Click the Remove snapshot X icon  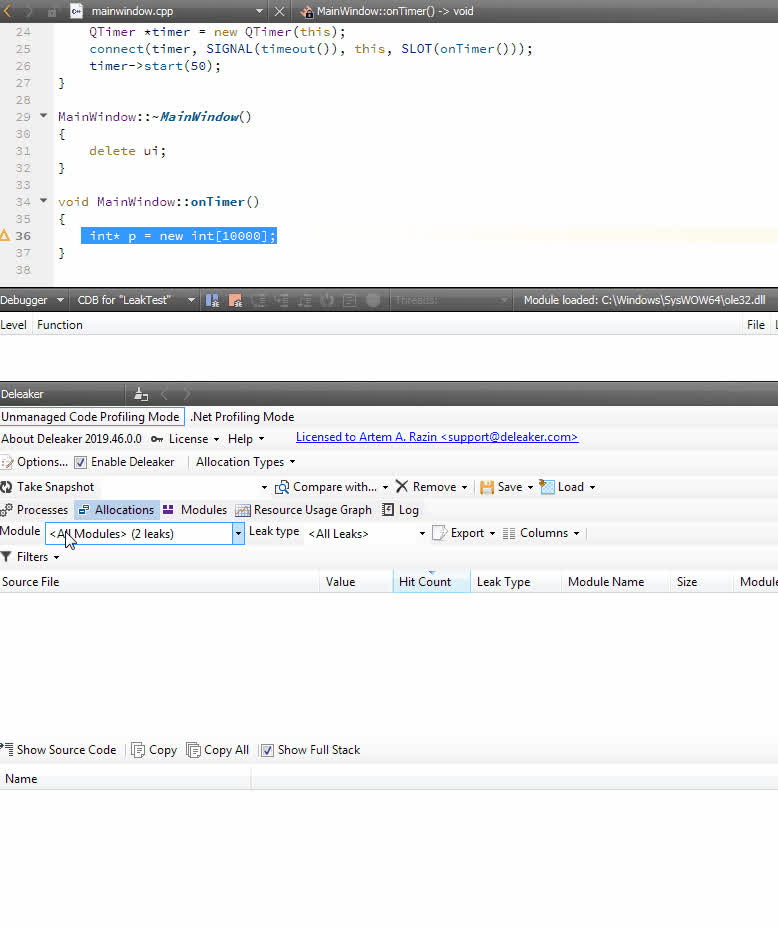point(402,487)
